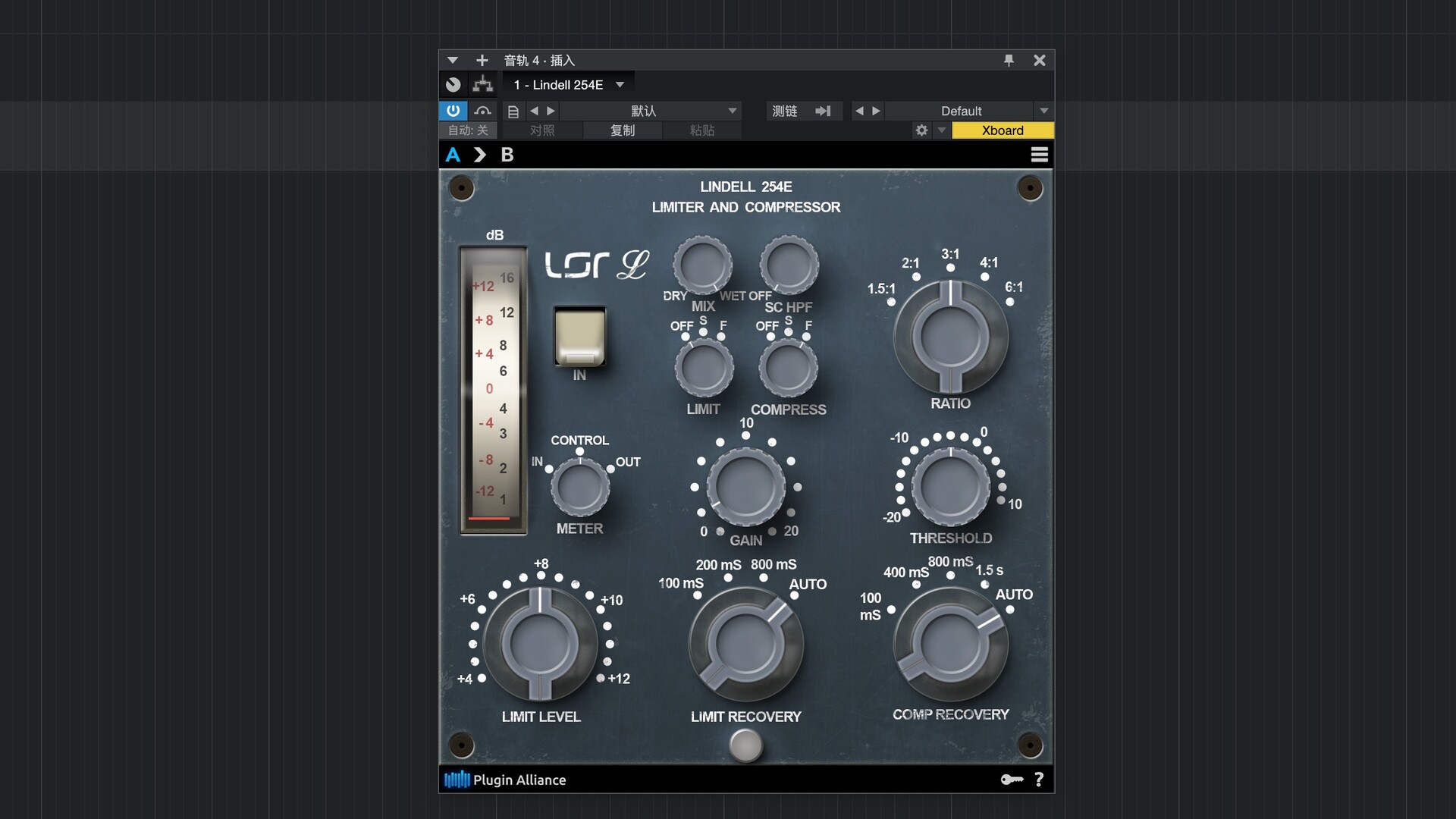Click the dB VU meter display
Viewport: 1456px width, 819px height.
pyautogui.click(x=494, y=391)
